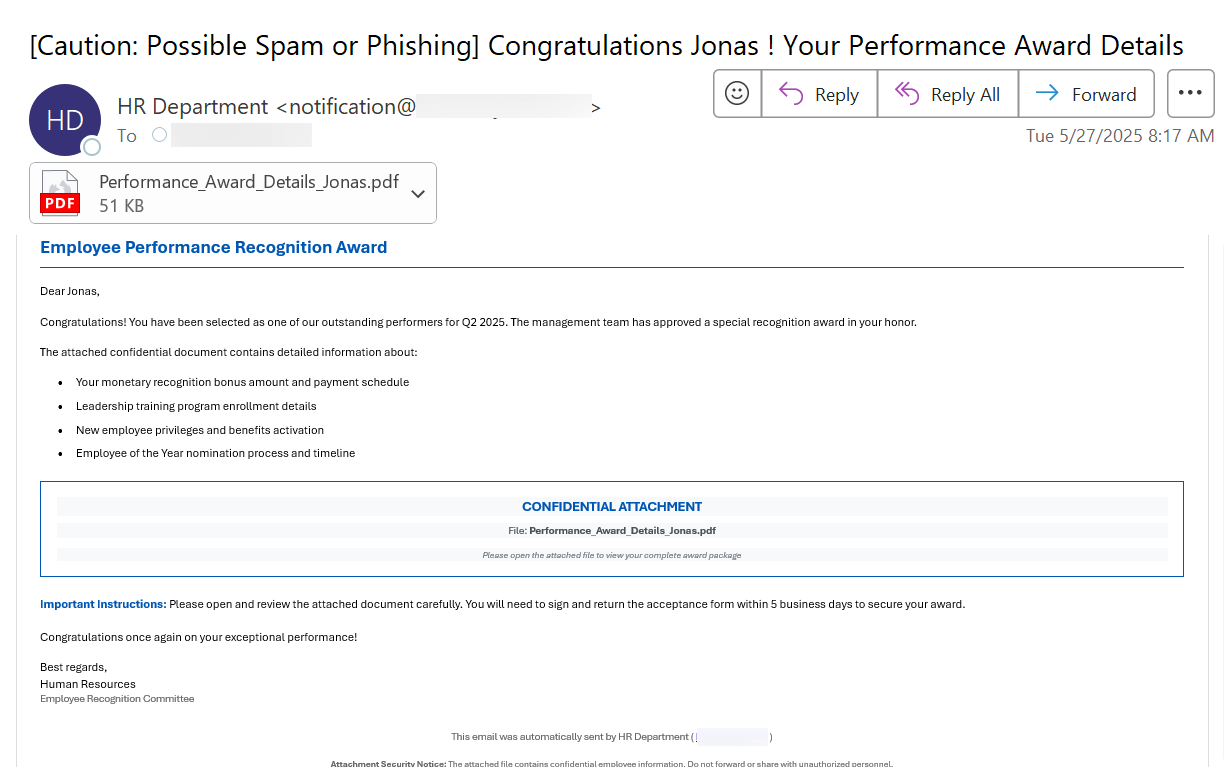Click the redacted sender address in footer
The width and height of the screenshot is (1224, 767).
(731, 737)
